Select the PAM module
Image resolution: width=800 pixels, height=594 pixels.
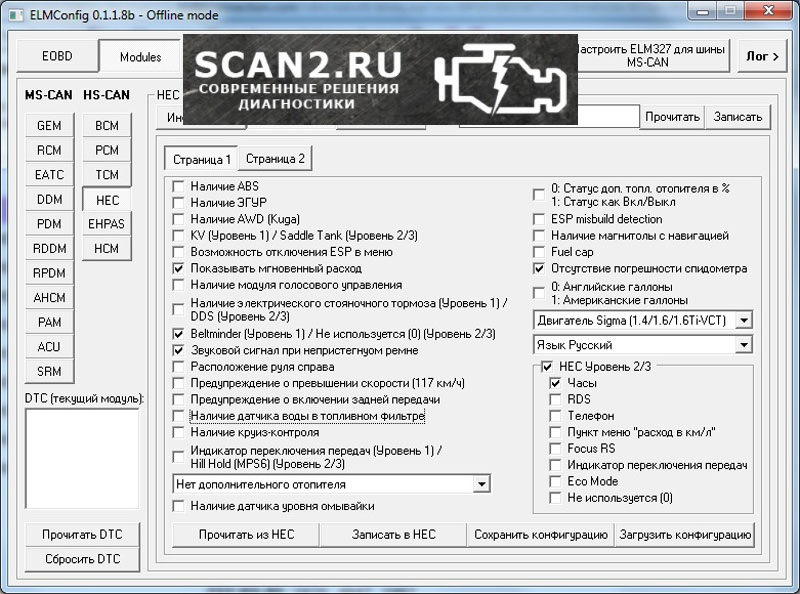point(49,322)
